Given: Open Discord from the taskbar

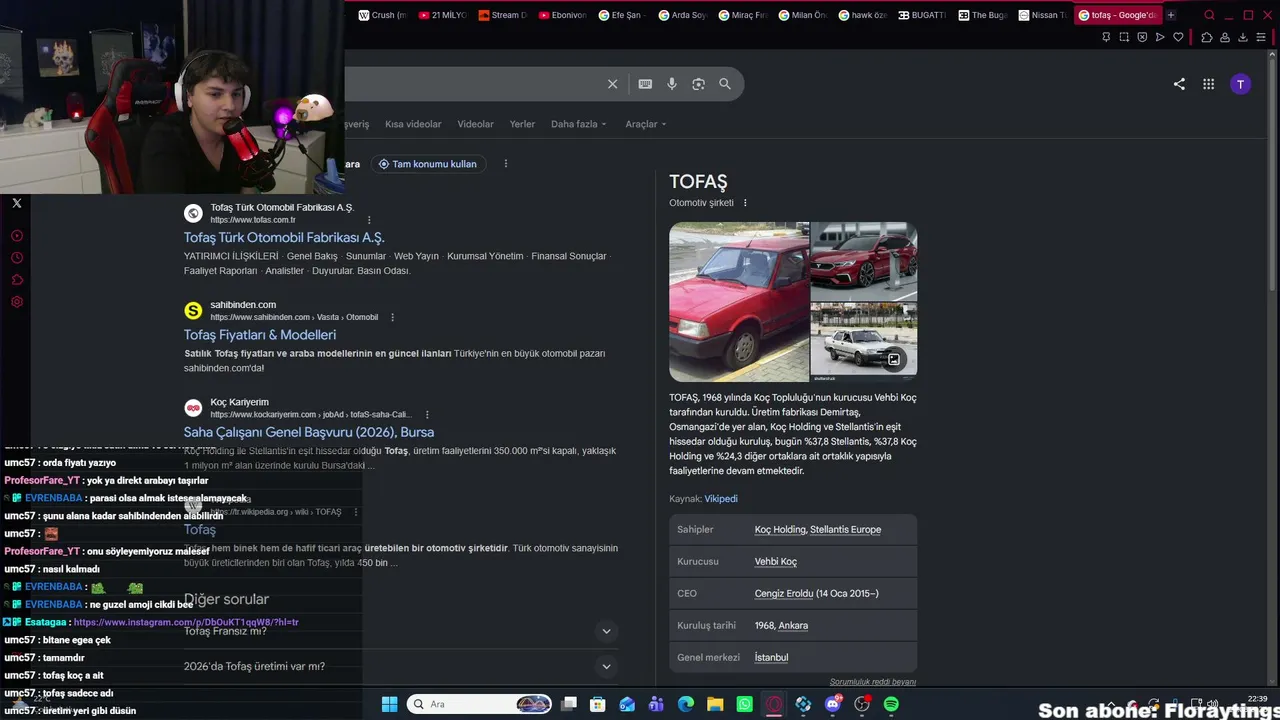Looking at the screenshot, I should (833, 704).
